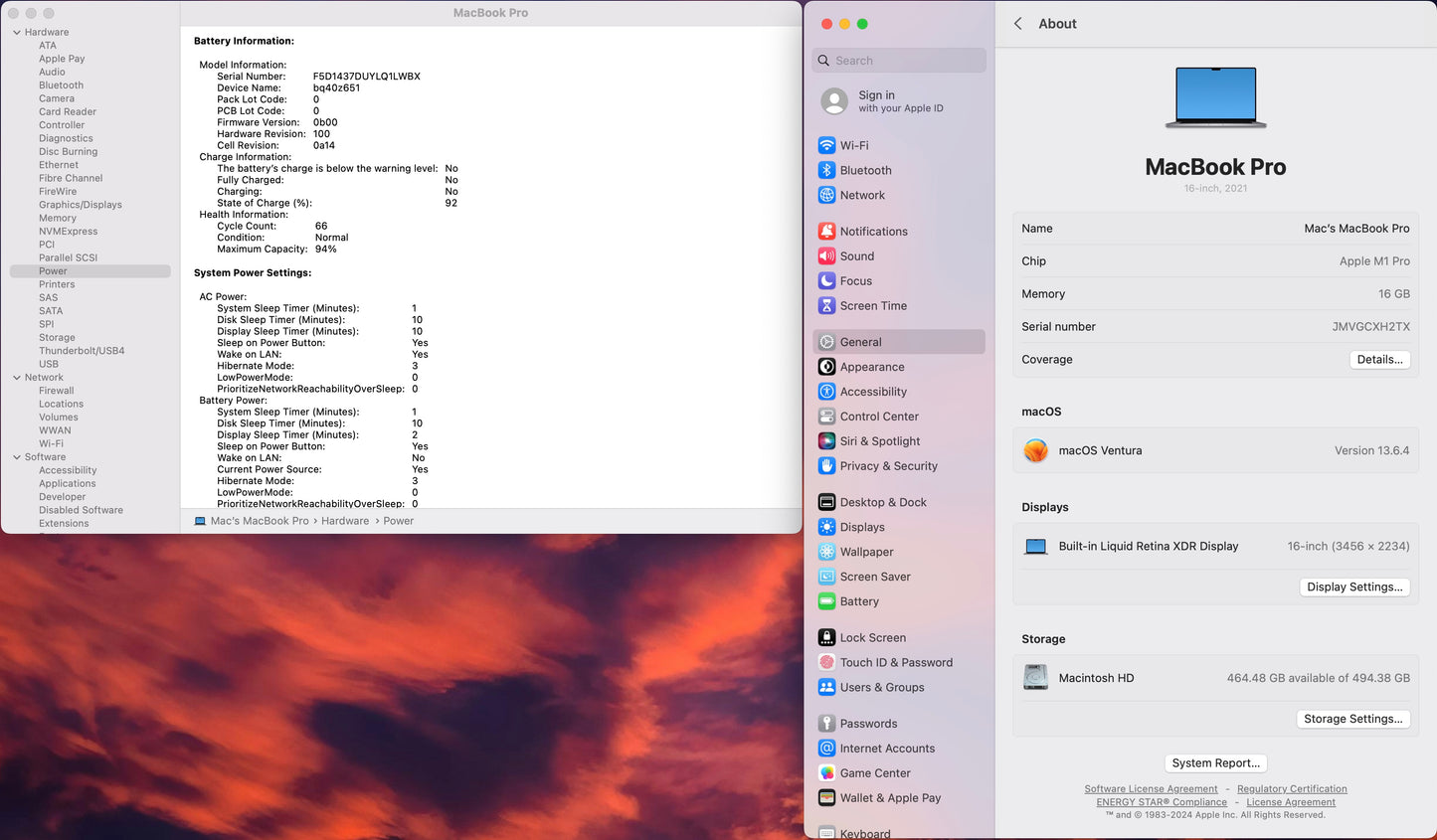Click the MacBook Pro laptop image

pos(1215,97)
